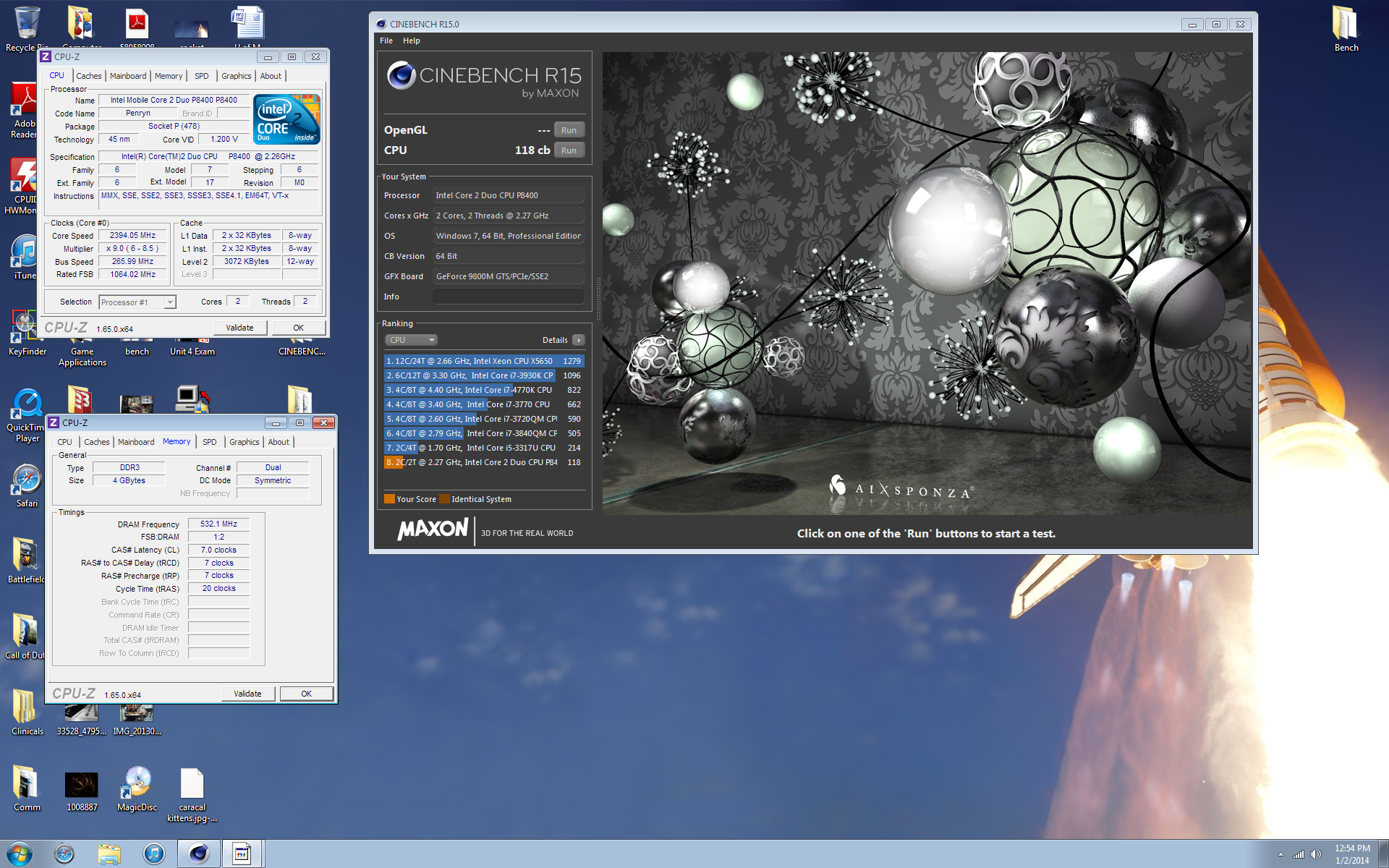1389x868 pixels.
Task: Select CPU tab in bottom CPU-Z window
Action: [x=65, y=442]
